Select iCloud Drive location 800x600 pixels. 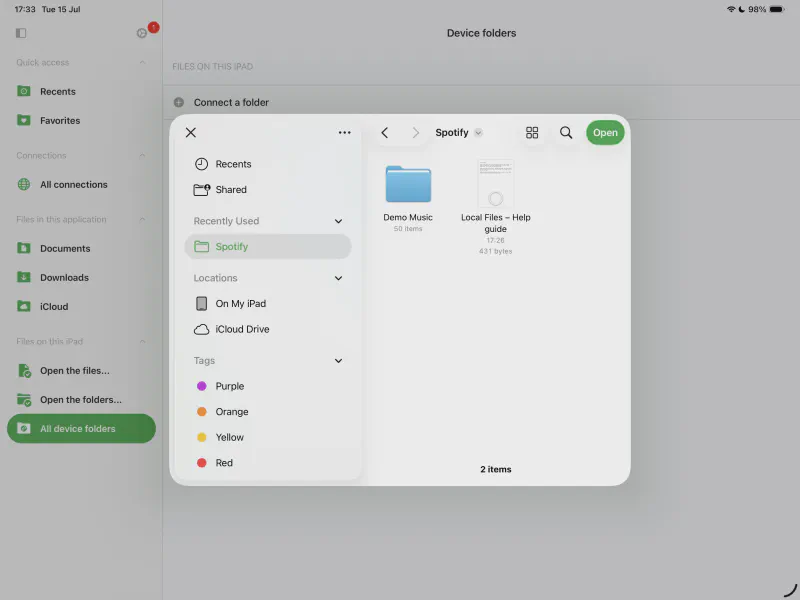point(242,329)
